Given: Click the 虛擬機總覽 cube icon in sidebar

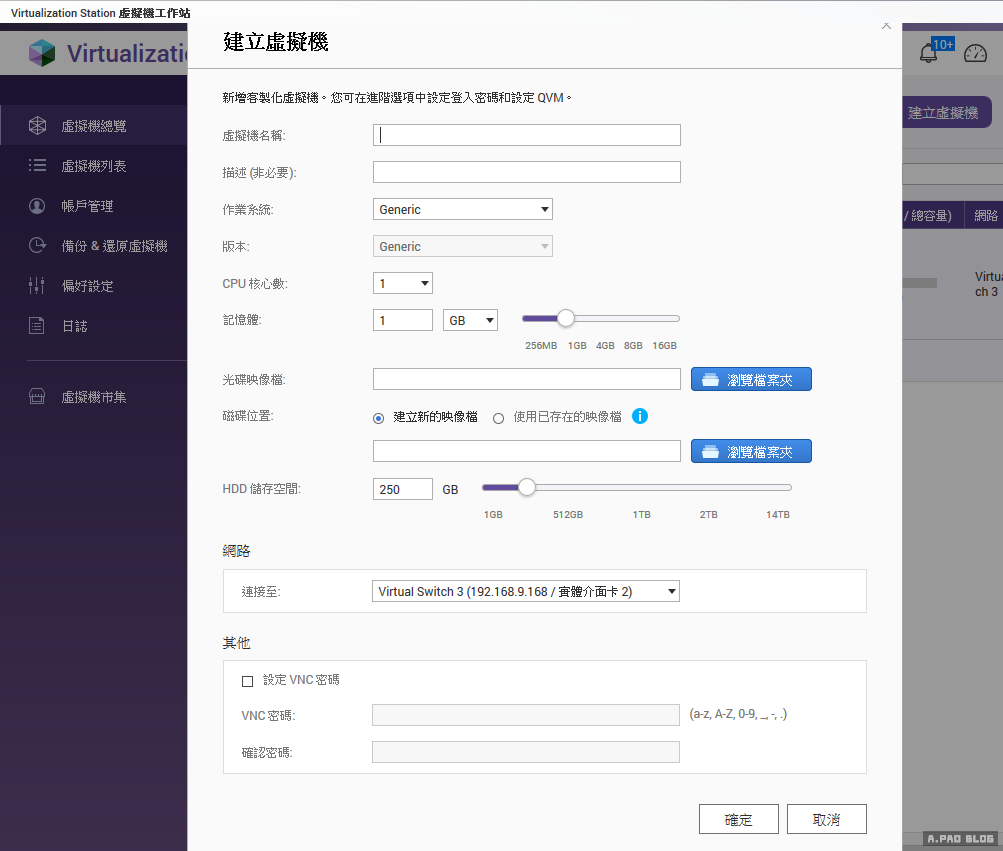Looking at the screenshot, I should (x=37, y=126).
